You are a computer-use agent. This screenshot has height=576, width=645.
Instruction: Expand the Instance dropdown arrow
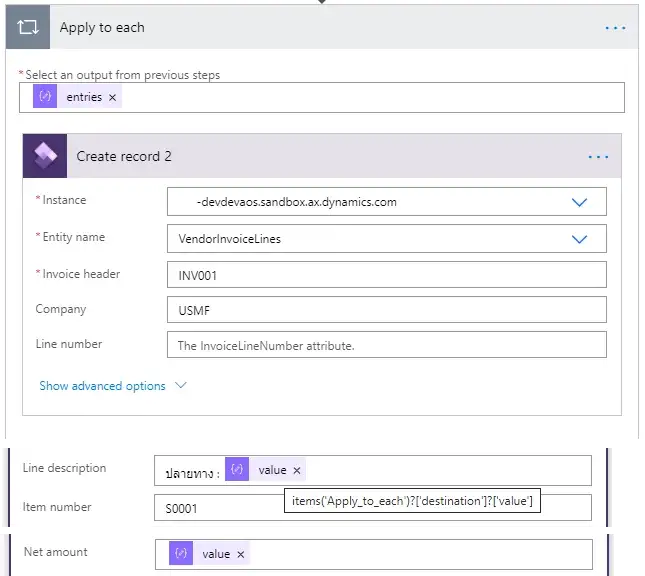(579, 202)
